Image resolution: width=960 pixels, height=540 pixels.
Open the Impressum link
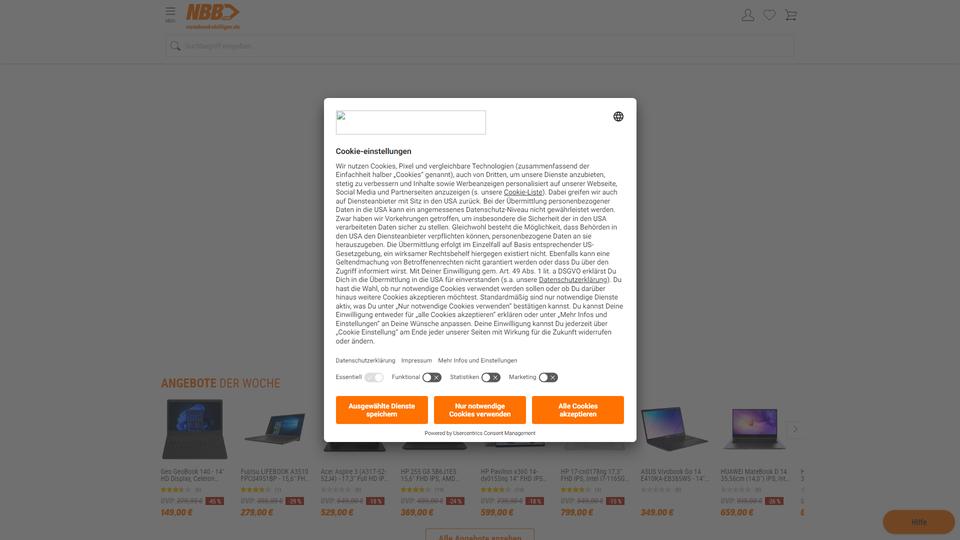point(416,361)
